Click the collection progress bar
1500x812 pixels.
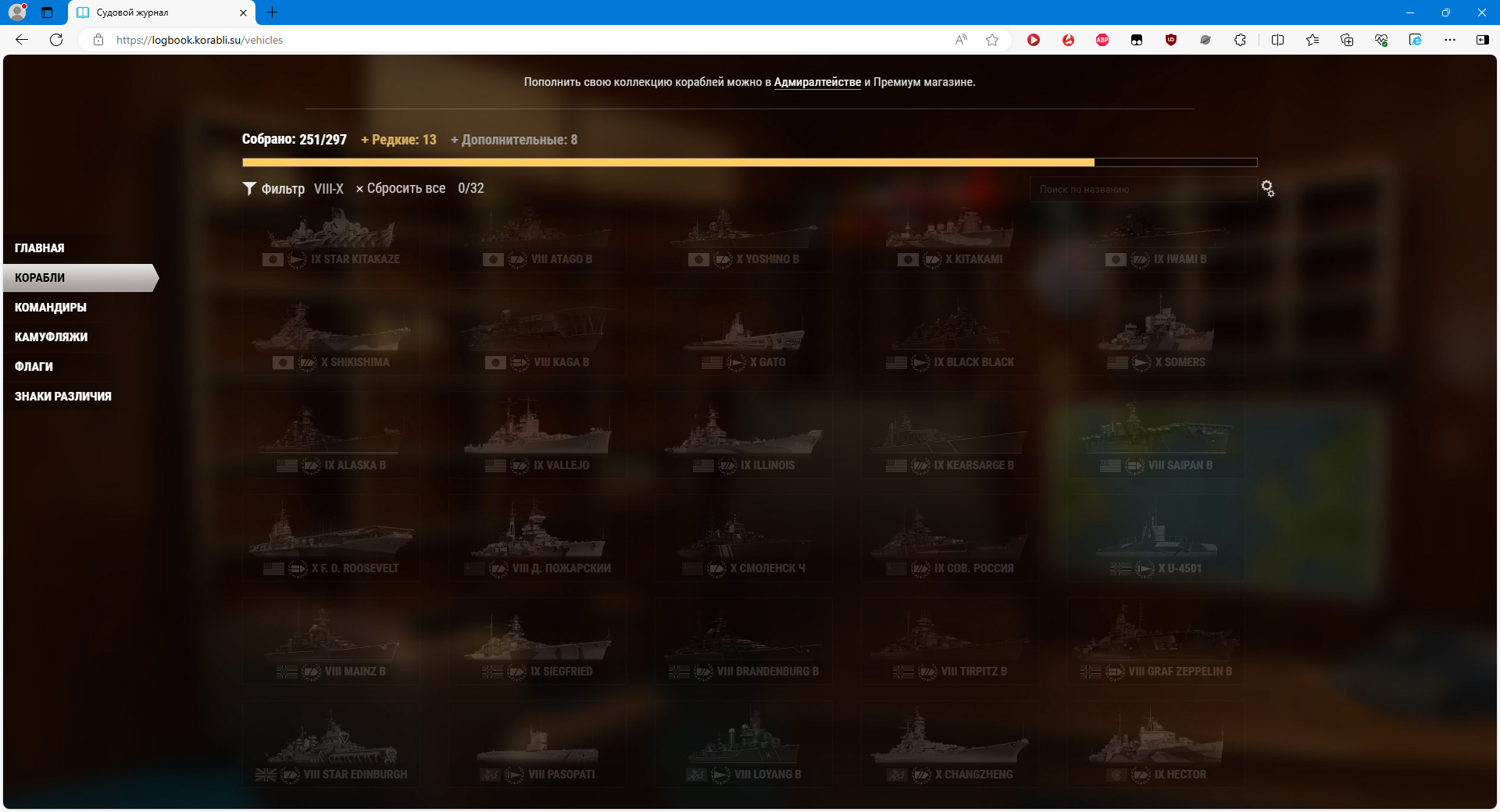pyautogui.click(x=749, y=162)
